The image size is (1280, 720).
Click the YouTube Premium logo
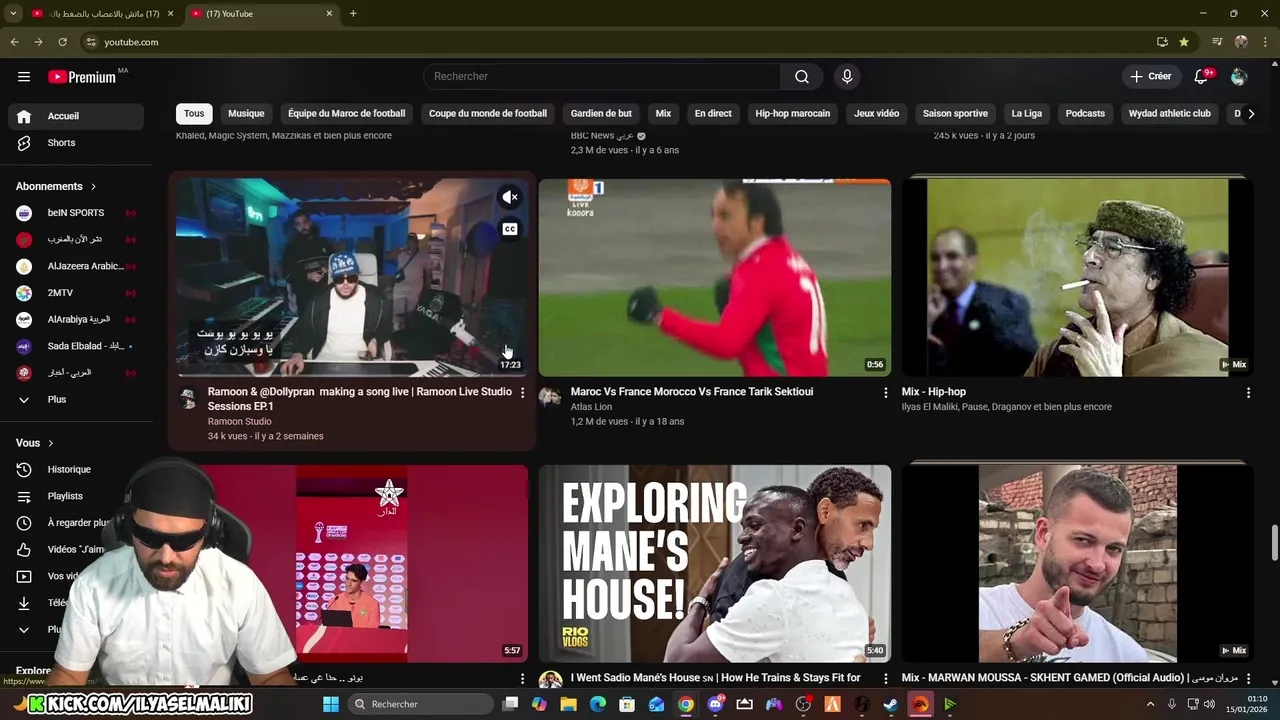[x=82, y=77]
